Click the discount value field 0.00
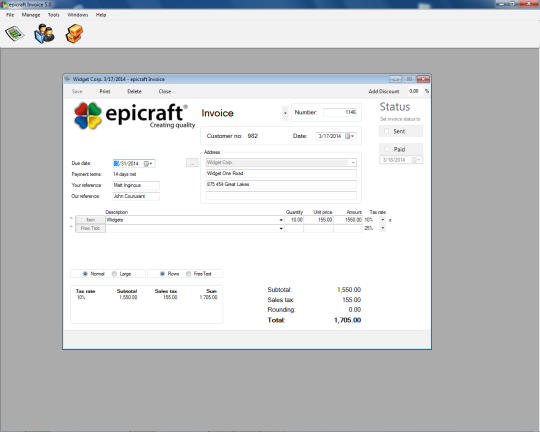This screenshot has height=432, width=540. (x=413, y=91)
